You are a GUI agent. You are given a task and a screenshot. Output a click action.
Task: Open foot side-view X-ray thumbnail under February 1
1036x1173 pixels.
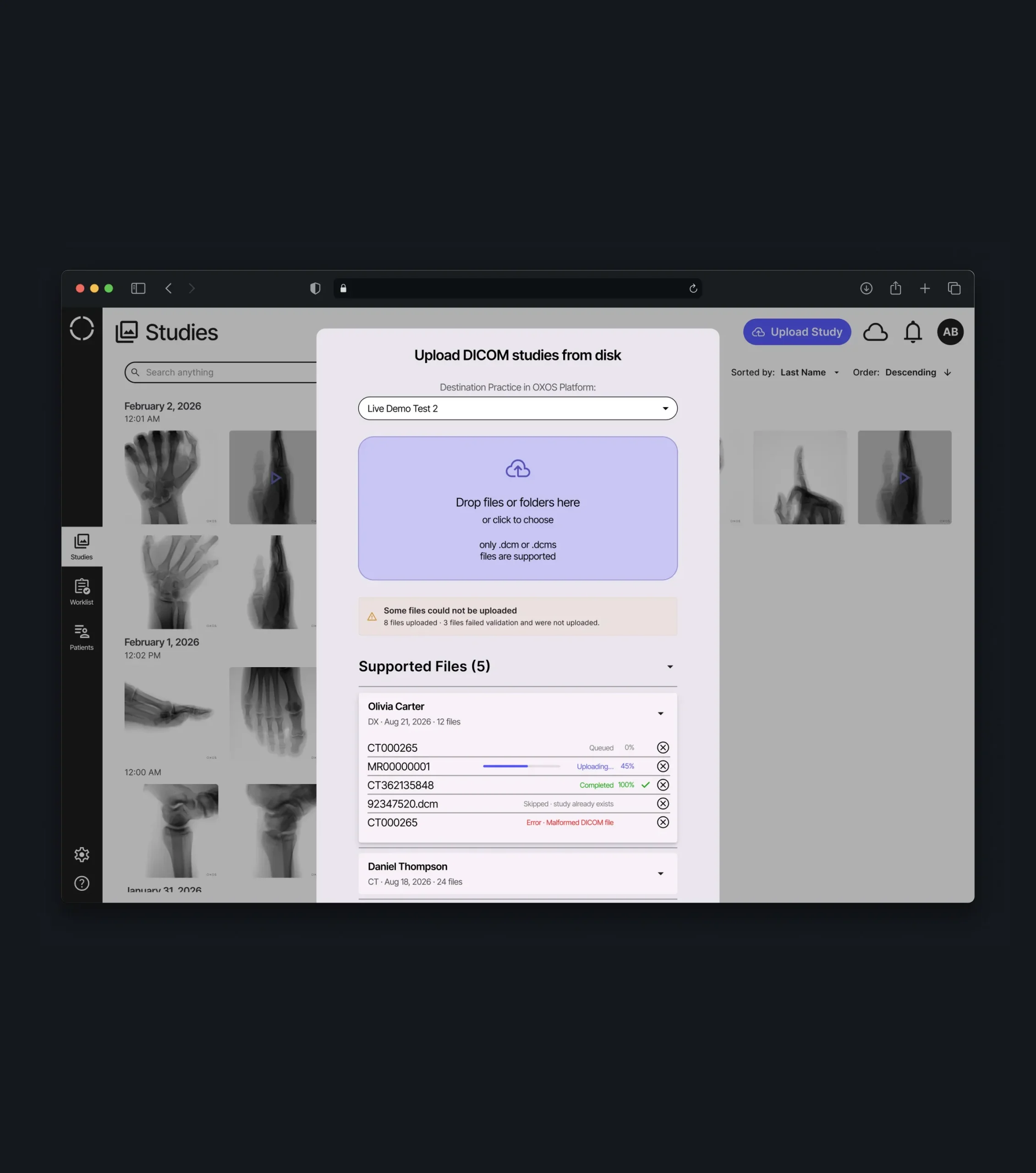click(171, 713)
